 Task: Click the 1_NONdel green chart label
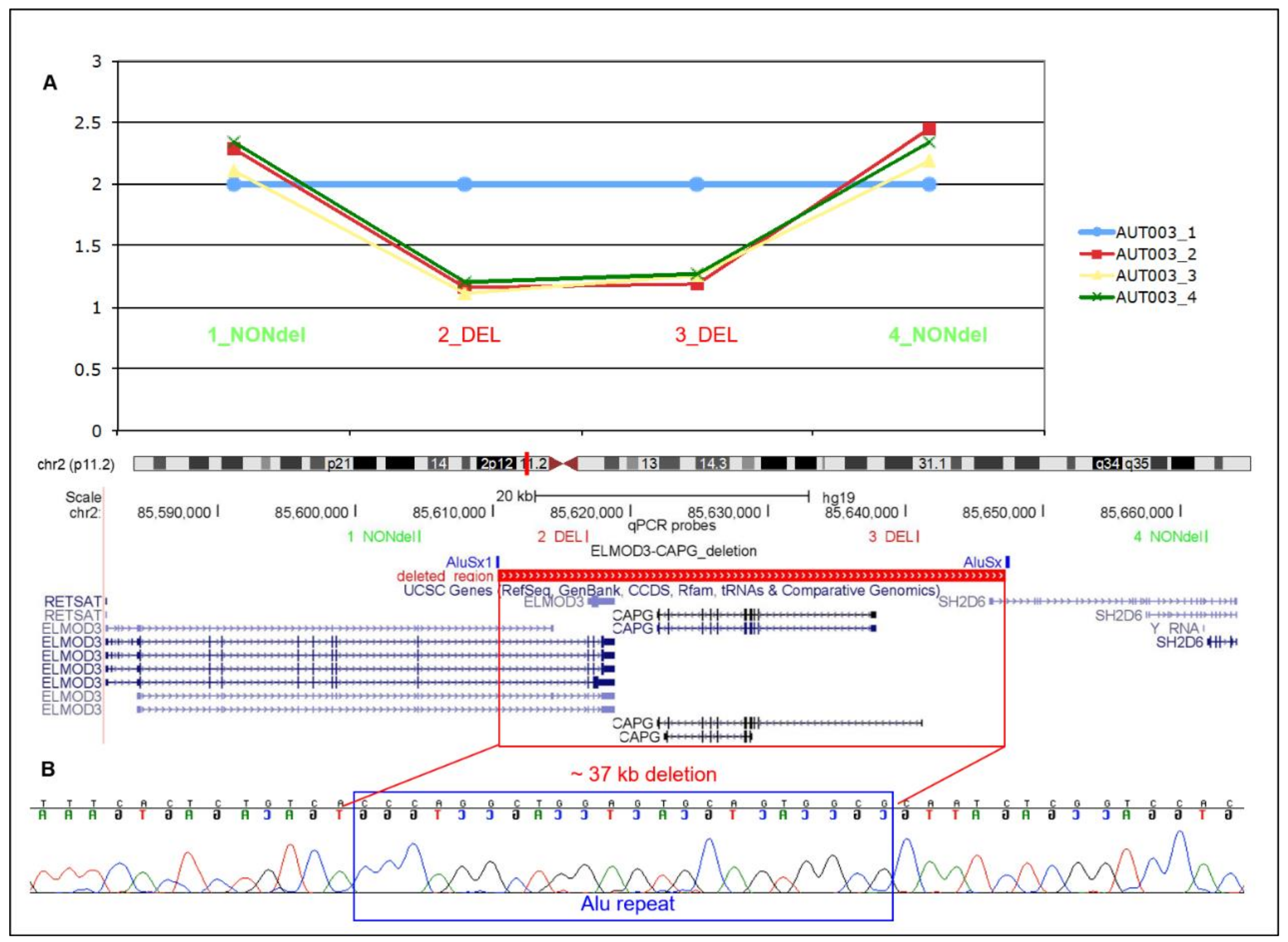[257, 335]
